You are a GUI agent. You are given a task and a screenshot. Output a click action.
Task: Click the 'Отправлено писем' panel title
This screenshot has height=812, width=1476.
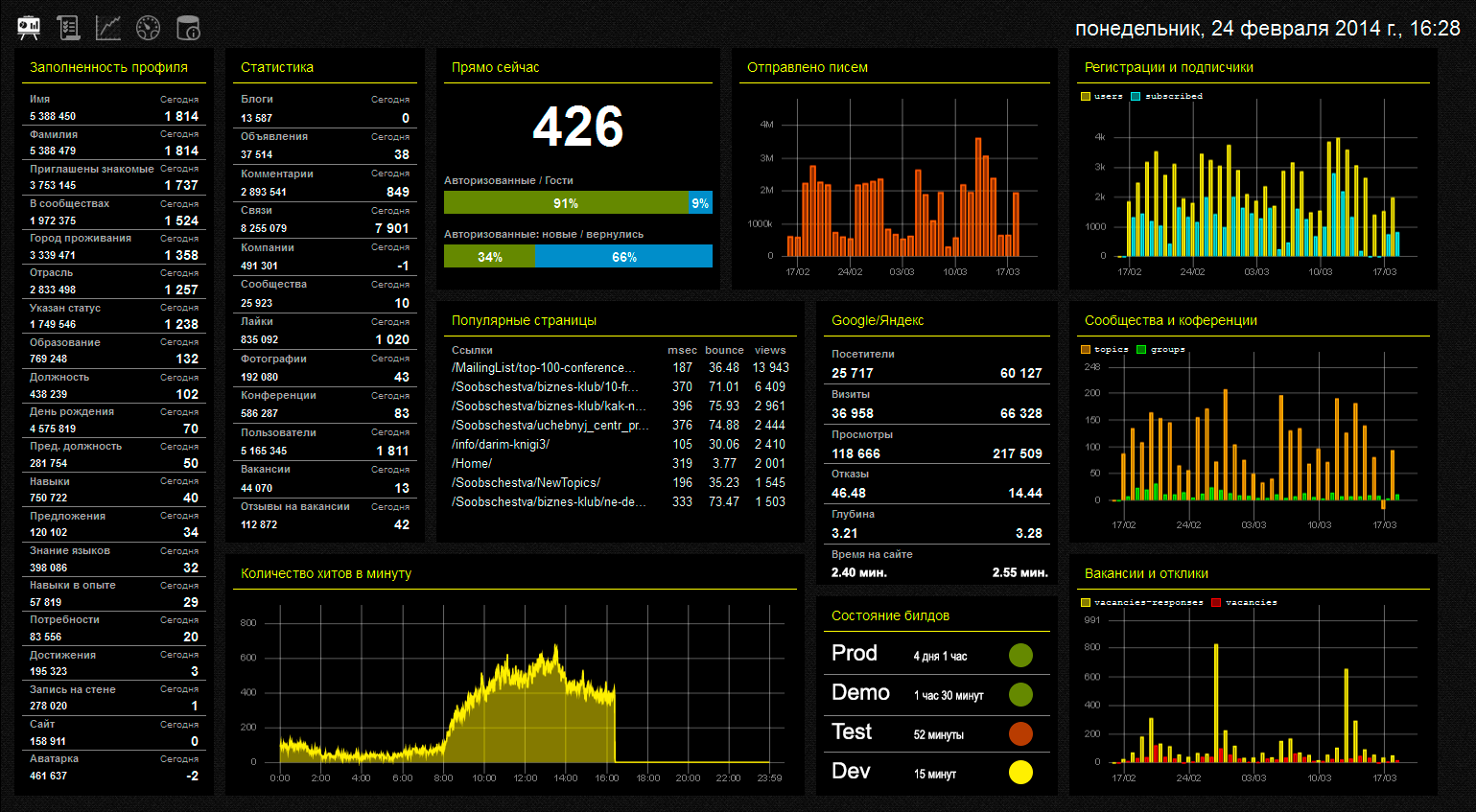click(x=808, y=67)
